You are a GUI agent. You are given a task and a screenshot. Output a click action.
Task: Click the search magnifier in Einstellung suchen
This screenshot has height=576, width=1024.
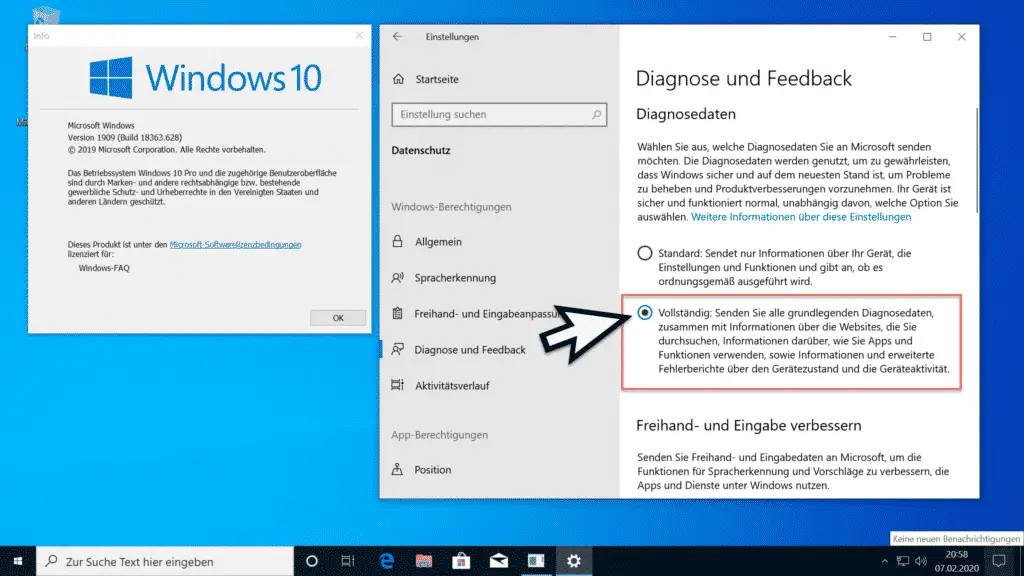pos(596,114)
